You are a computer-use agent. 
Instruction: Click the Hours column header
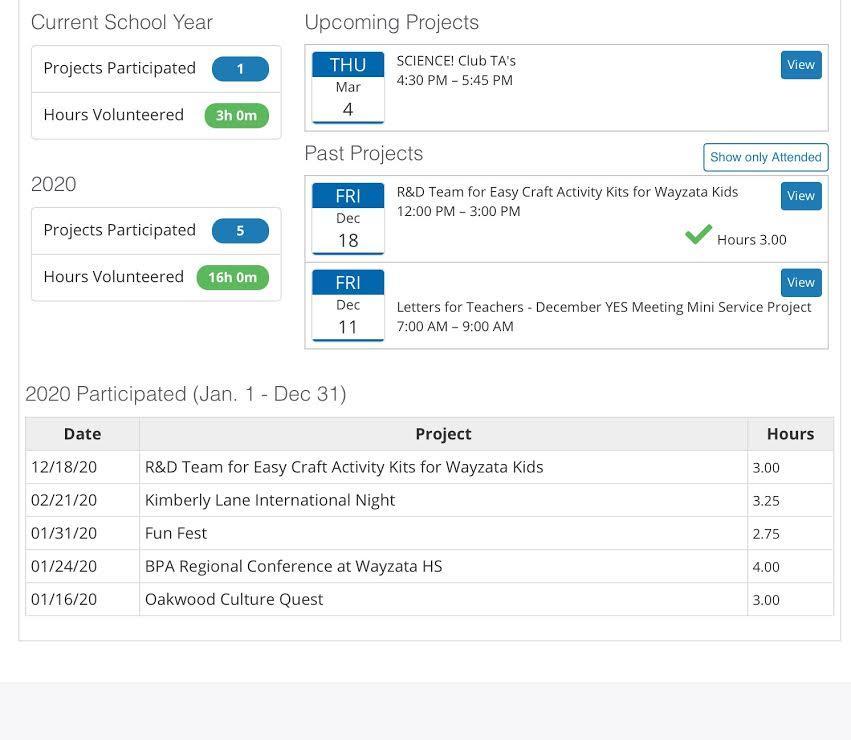point(790,434)
